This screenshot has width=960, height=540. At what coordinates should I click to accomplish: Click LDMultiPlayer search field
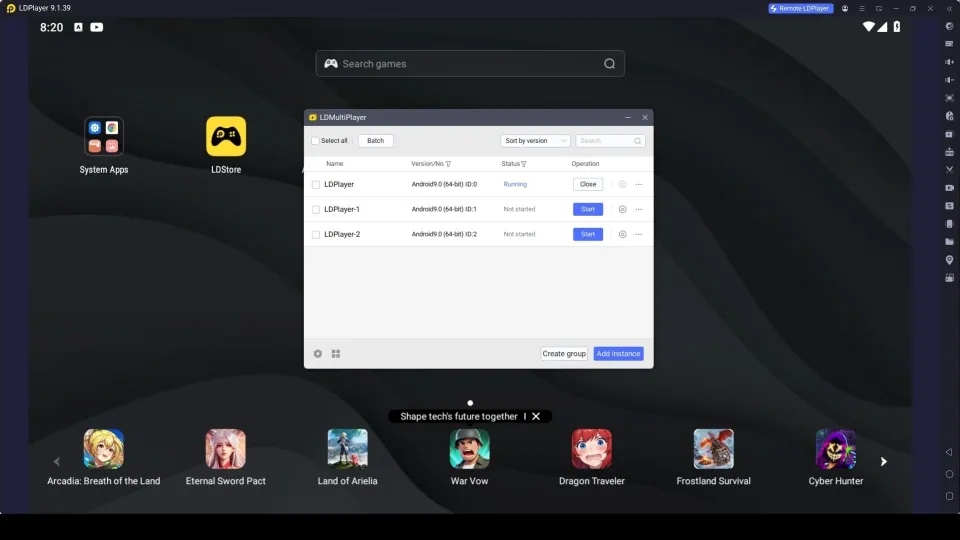tap(610, 141)
